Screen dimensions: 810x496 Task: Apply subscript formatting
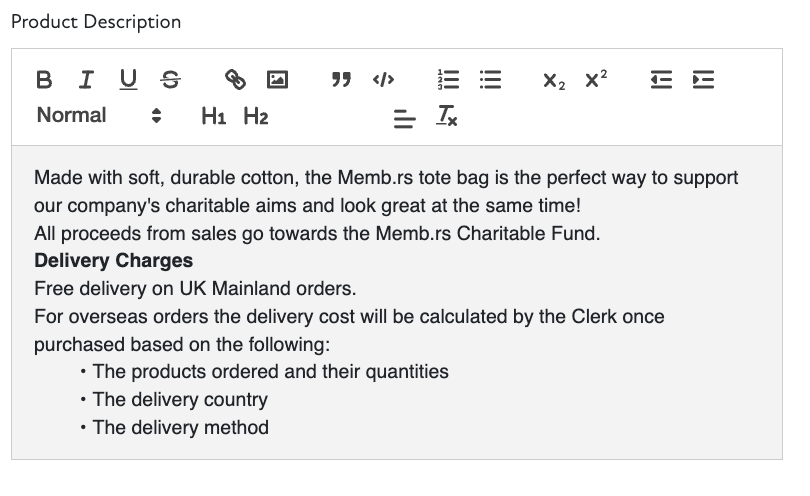click(554, 80)
